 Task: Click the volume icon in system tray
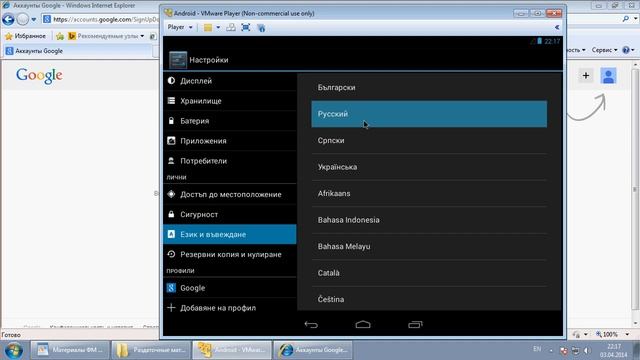click(x=587, y=350)
